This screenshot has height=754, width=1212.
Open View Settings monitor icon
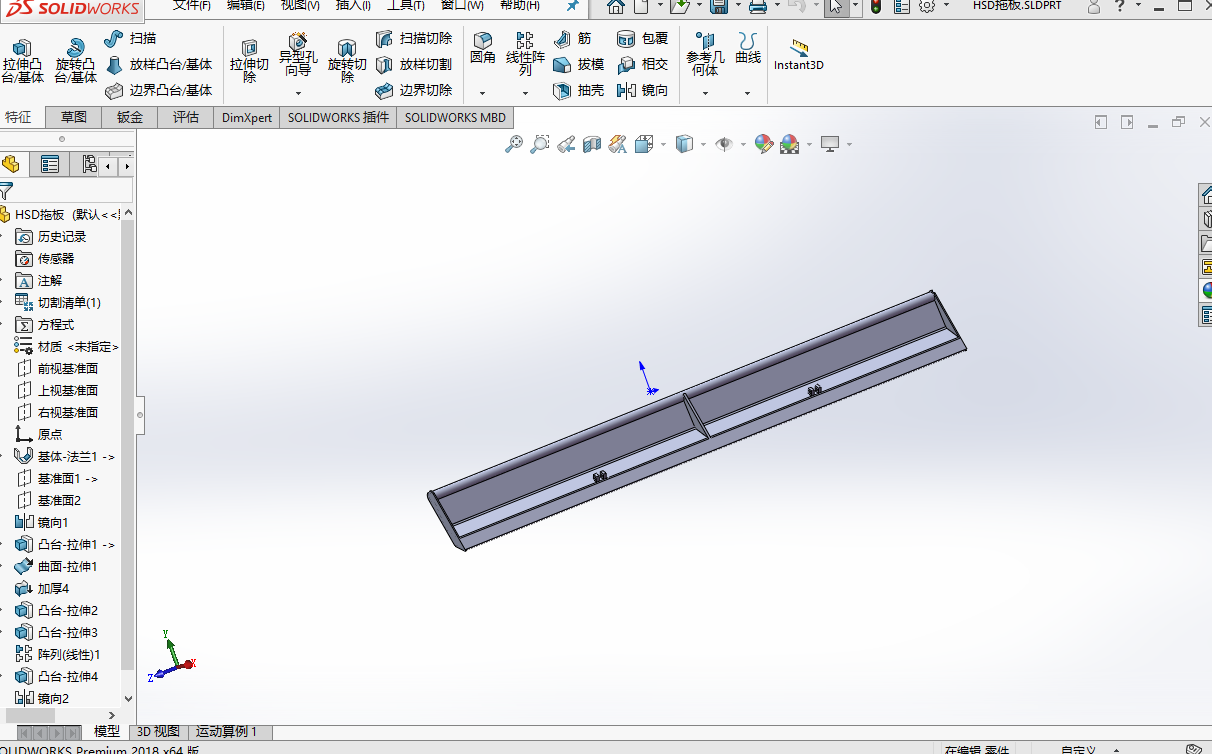pos(830,144)
